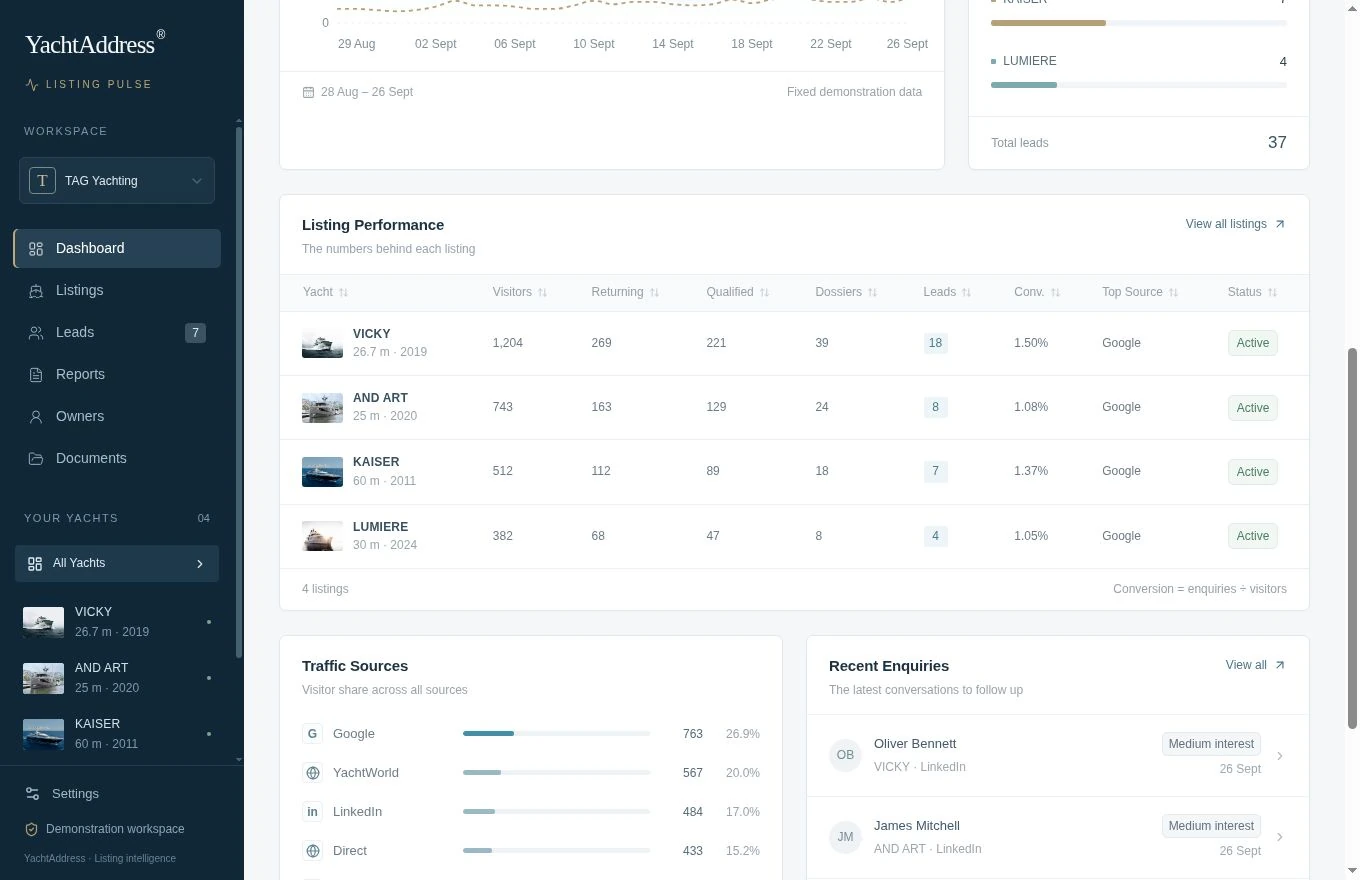
Task: Click LUMIERE thumbnail in the listing table
Action: 322,536
